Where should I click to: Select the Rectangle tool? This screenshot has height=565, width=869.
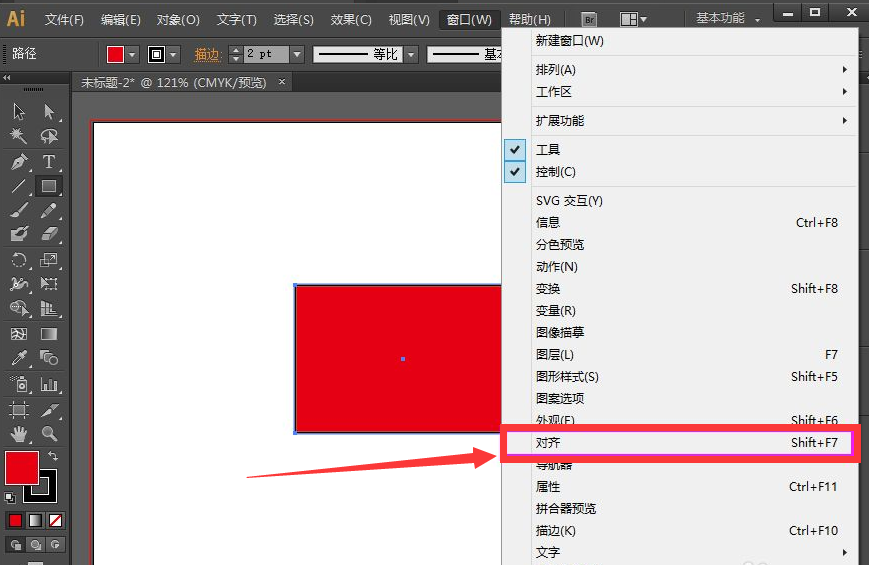(x=49, y=186)
